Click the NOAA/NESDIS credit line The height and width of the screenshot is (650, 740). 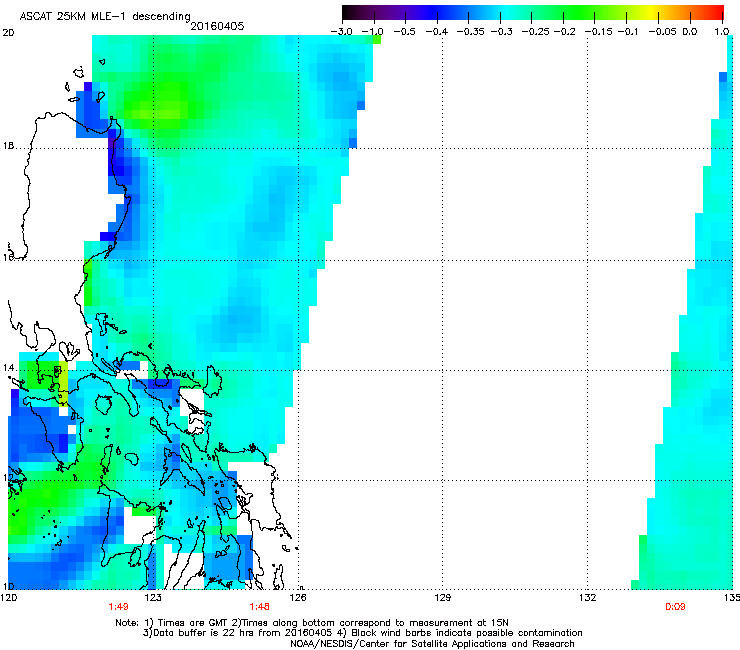pyautogui.click(x=432, y=644)
